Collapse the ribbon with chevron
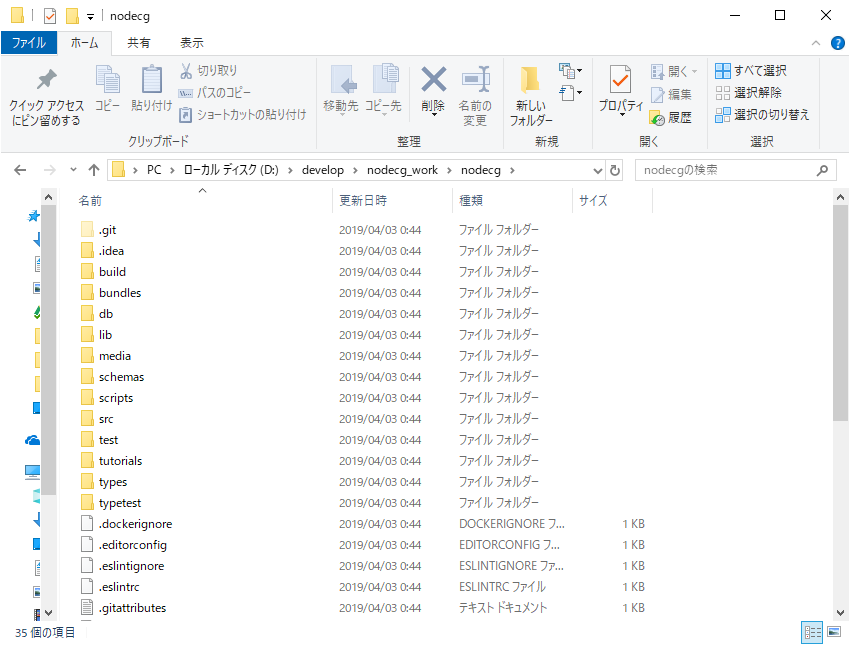The image size is (850, 645). [x=816, y=43]
